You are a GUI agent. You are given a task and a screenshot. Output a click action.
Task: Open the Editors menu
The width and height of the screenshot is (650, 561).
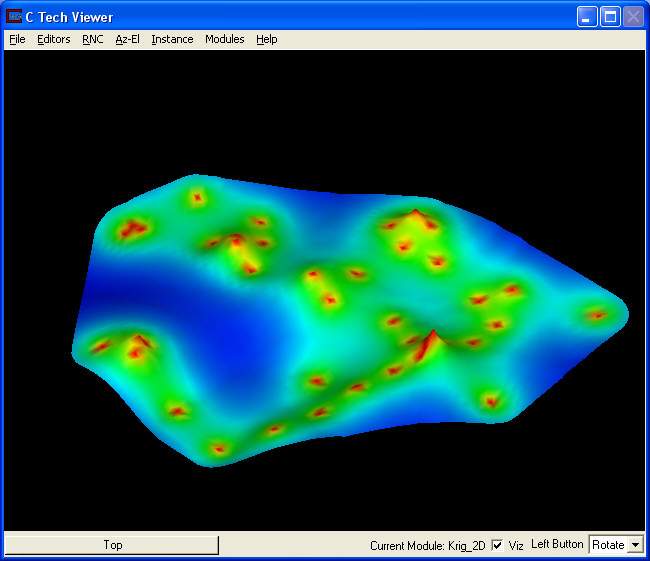54,39
